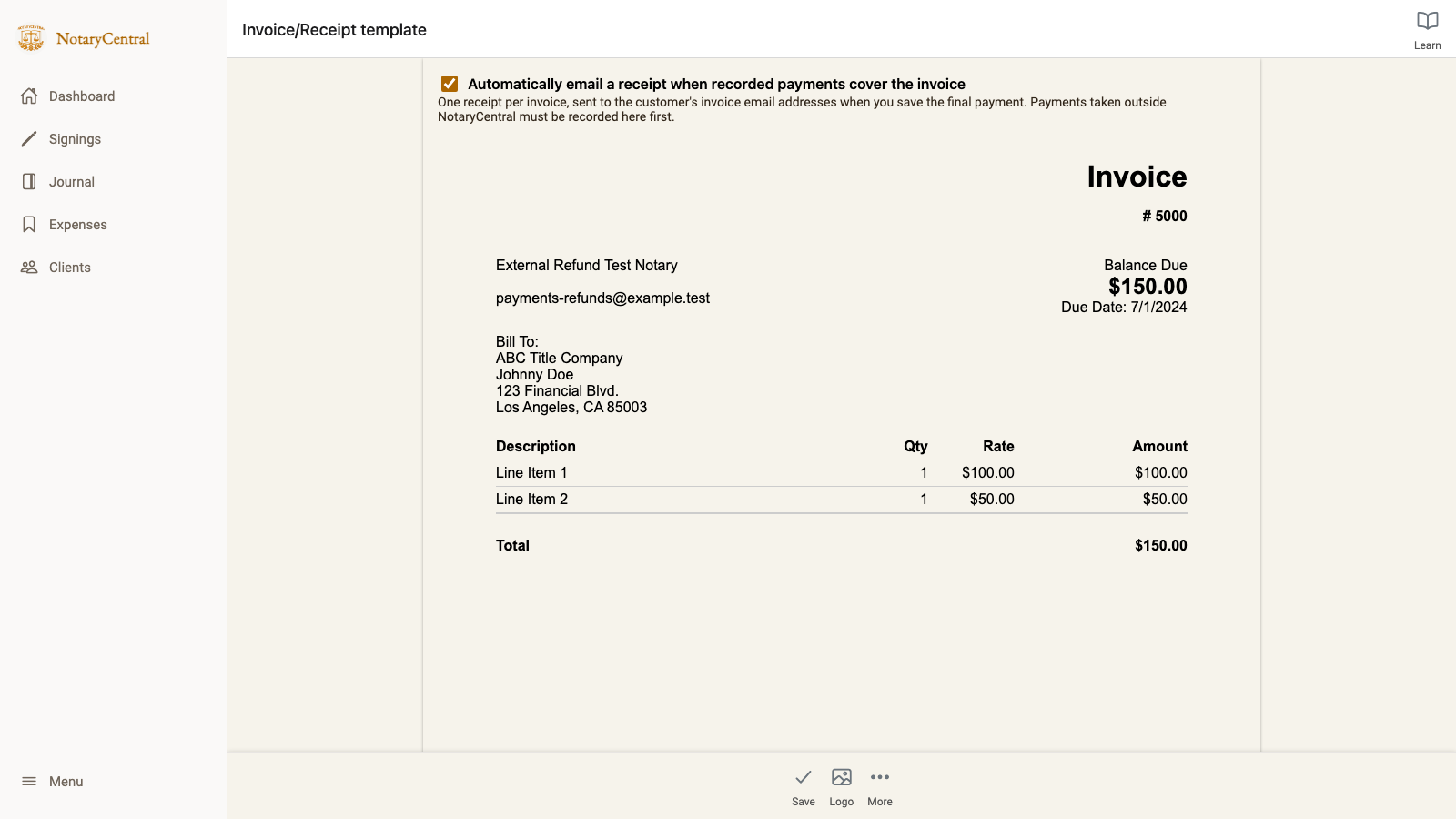Click the $50.00 amount of Line Item 2
Screen dimensions: 1456x819
pyautogui.click(x=1165, y=499)
